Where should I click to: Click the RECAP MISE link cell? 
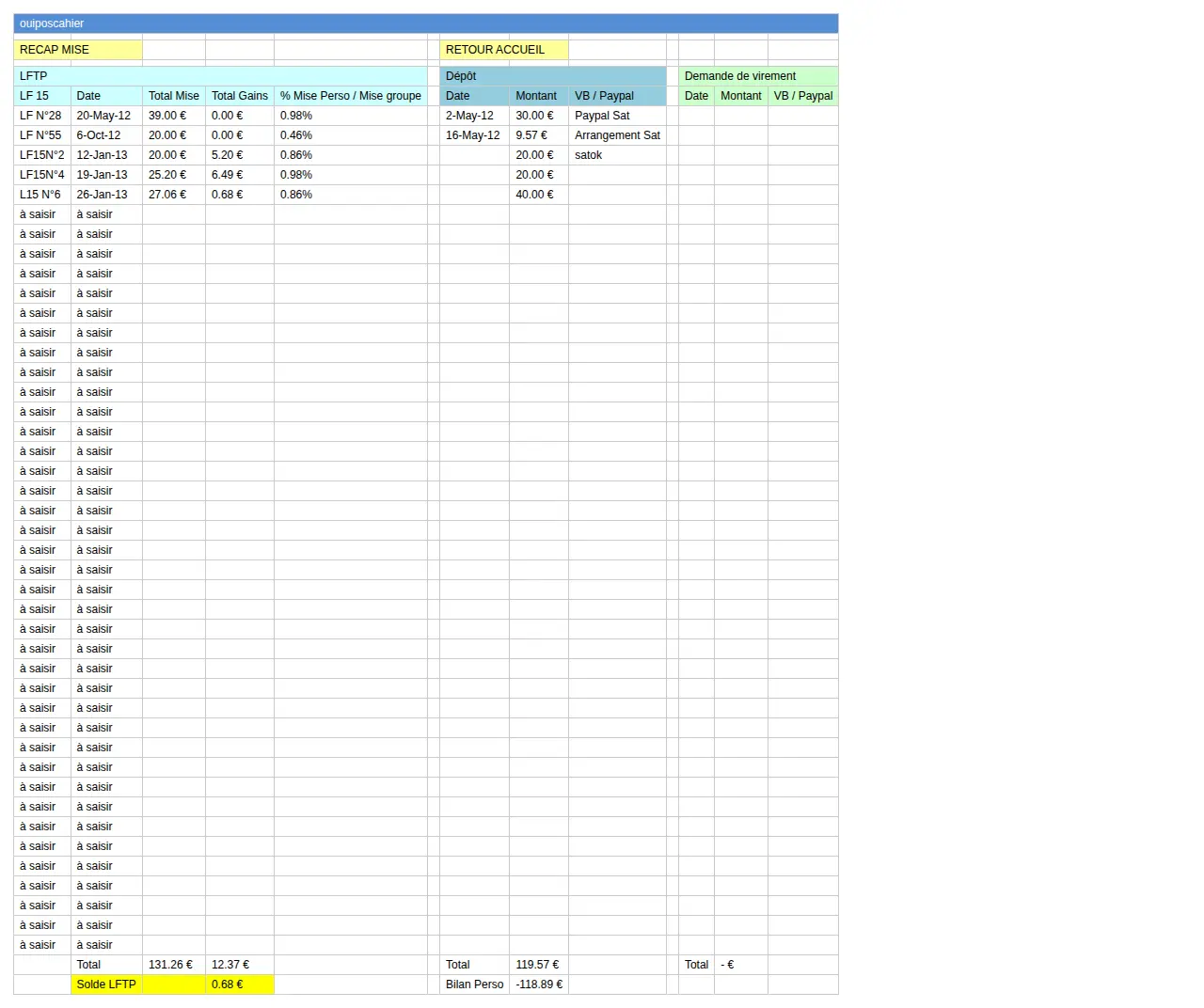click(78, 50)
